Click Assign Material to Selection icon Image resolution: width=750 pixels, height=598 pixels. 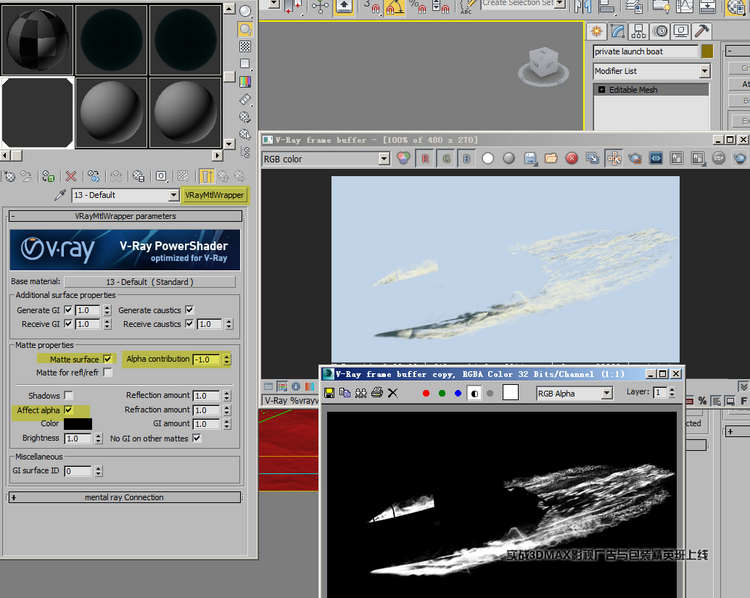tap(48, 176)
